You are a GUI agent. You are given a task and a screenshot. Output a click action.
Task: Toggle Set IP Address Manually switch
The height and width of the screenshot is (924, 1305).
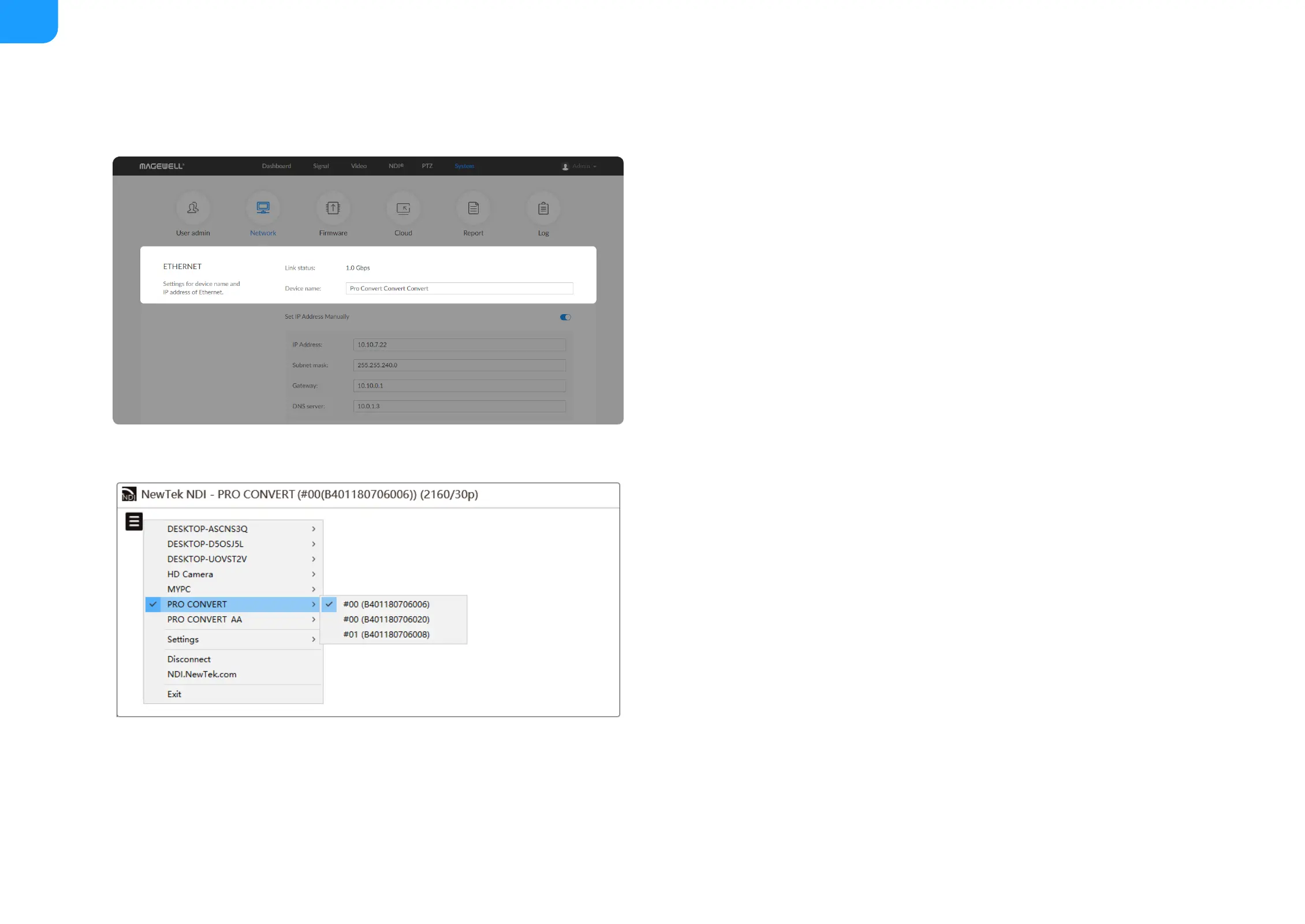tap(565, 317)
